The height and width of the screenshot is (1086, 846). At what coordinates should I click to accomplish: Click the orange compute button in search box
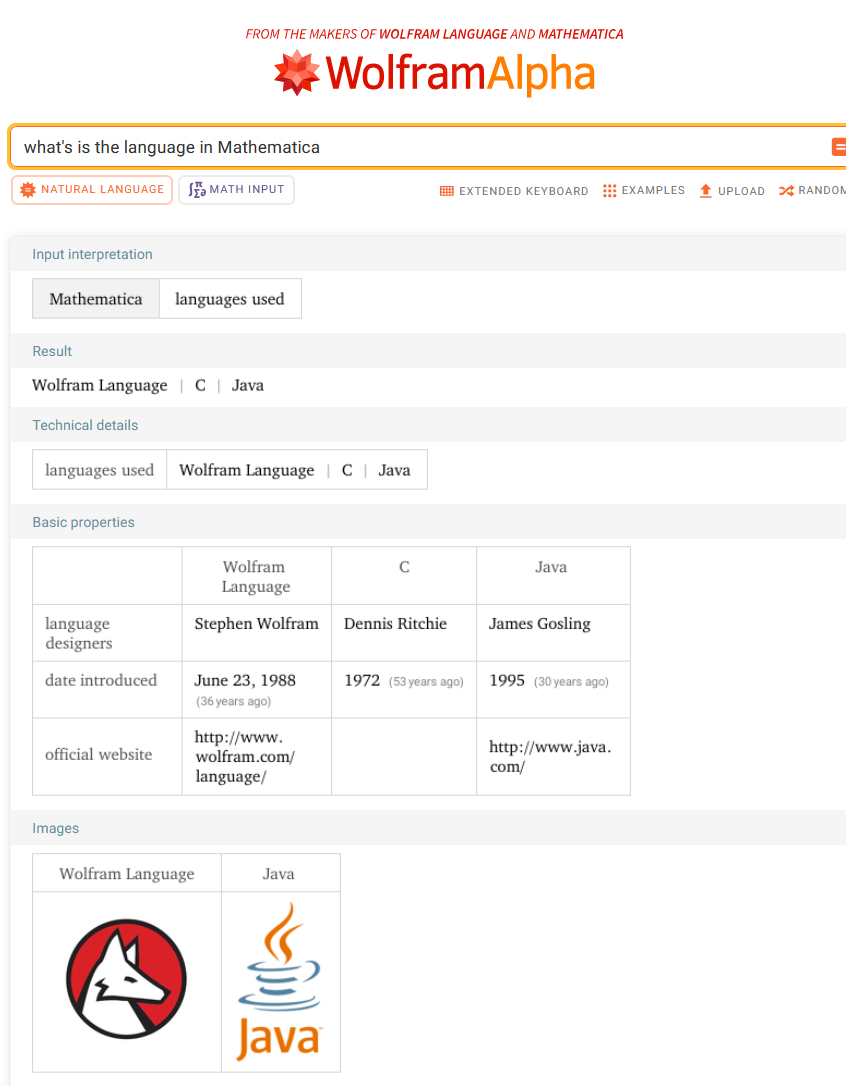[x=838, y=147]
